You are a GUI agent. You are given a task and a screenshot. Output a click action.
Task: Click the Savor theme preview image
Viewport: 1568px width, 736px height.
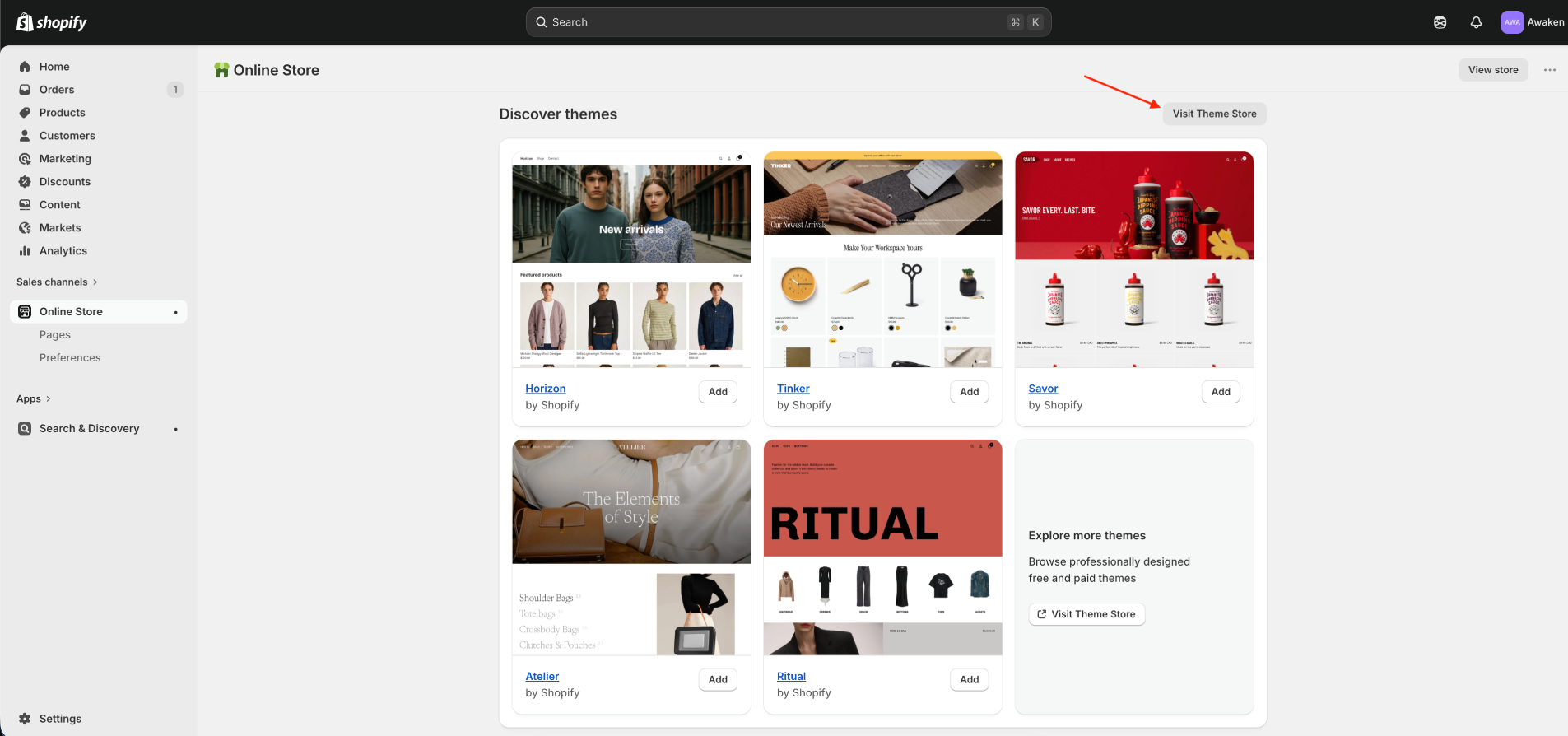tap(1134, 259)
